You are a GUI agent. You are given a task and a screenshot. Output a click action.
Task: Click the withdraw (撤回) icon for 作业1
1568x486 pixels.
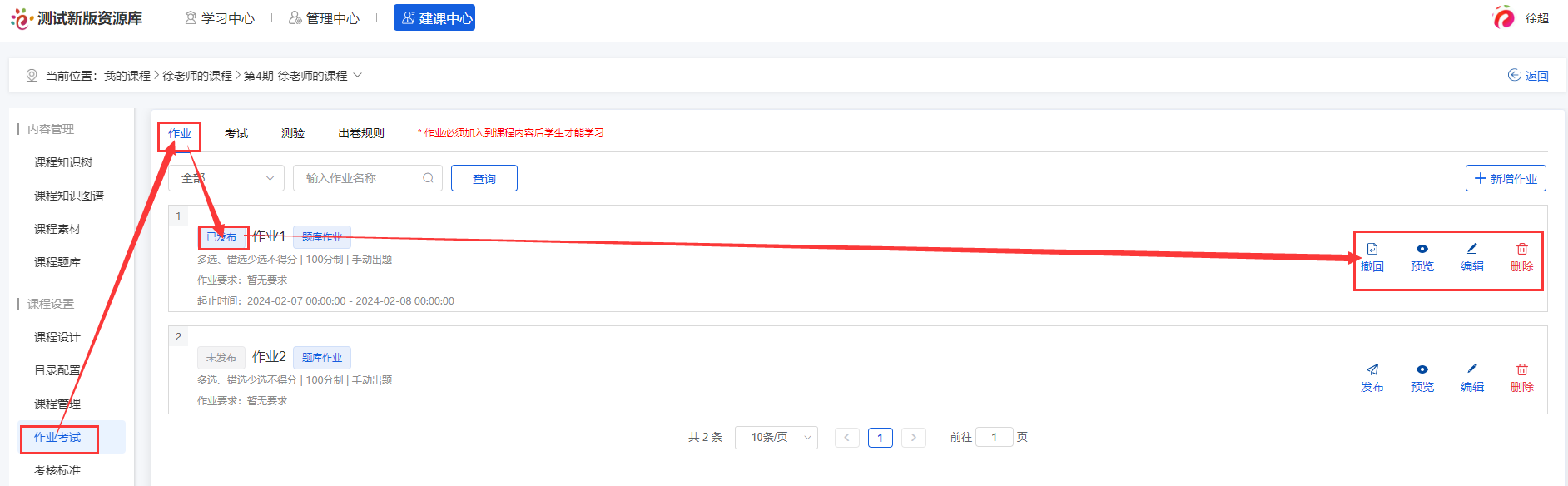click(1372, 250)
